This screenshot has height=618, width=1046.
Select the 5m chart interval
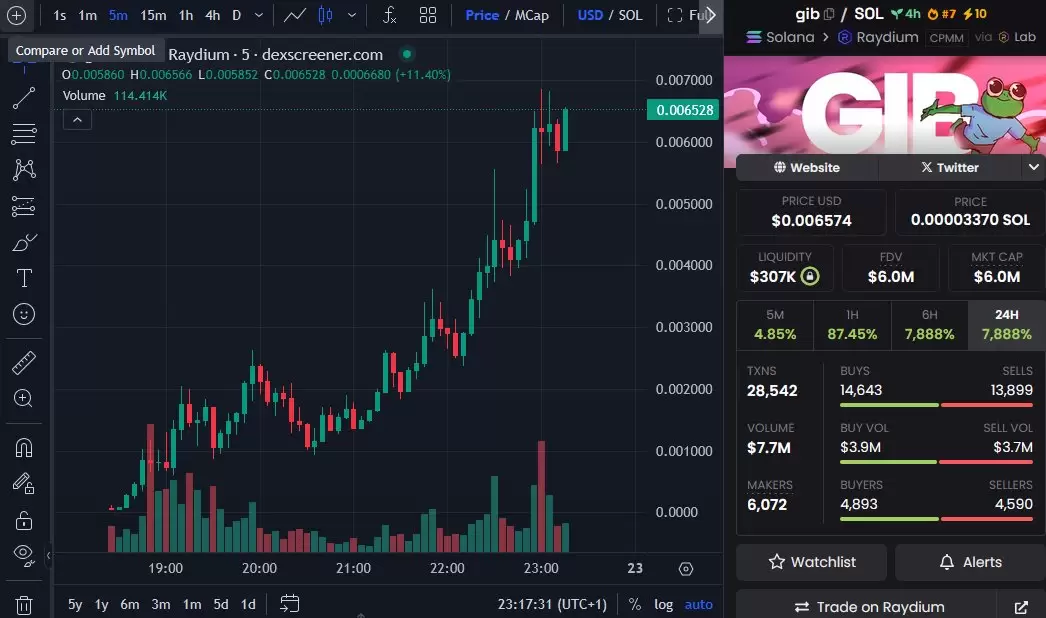(x=118, y=15)
